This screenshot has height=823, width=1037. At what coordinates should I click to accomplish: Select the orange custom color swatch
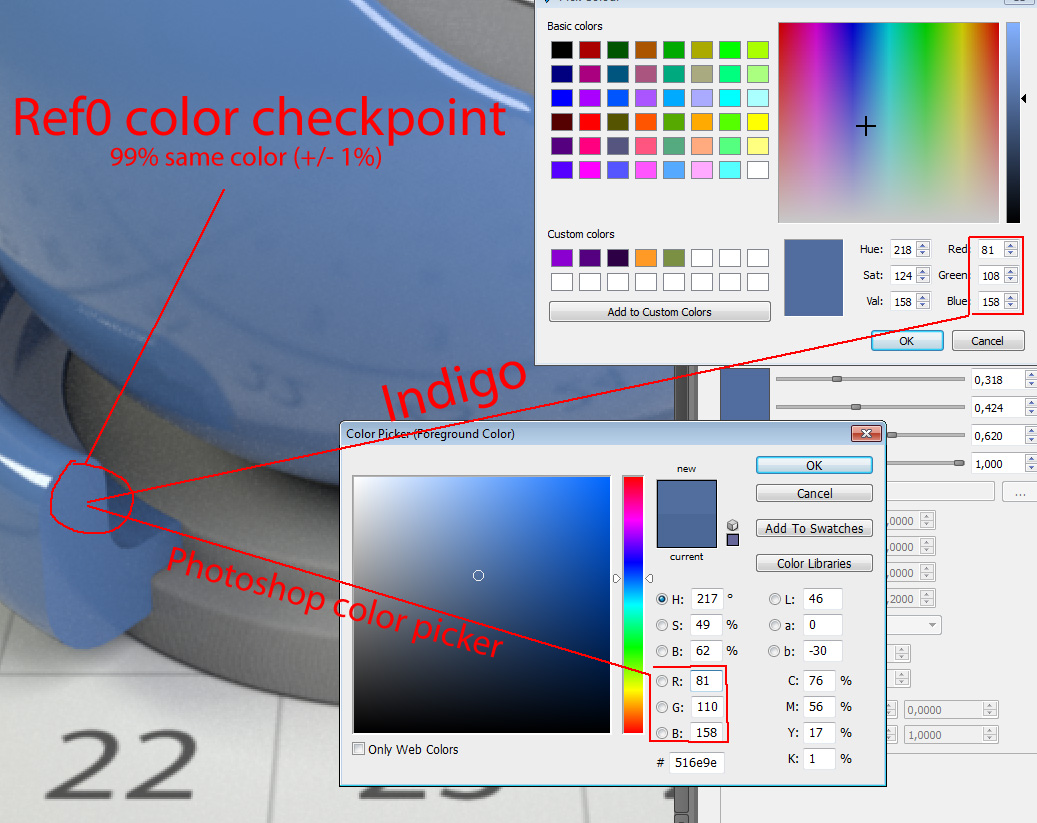click(x=646, y=258)
